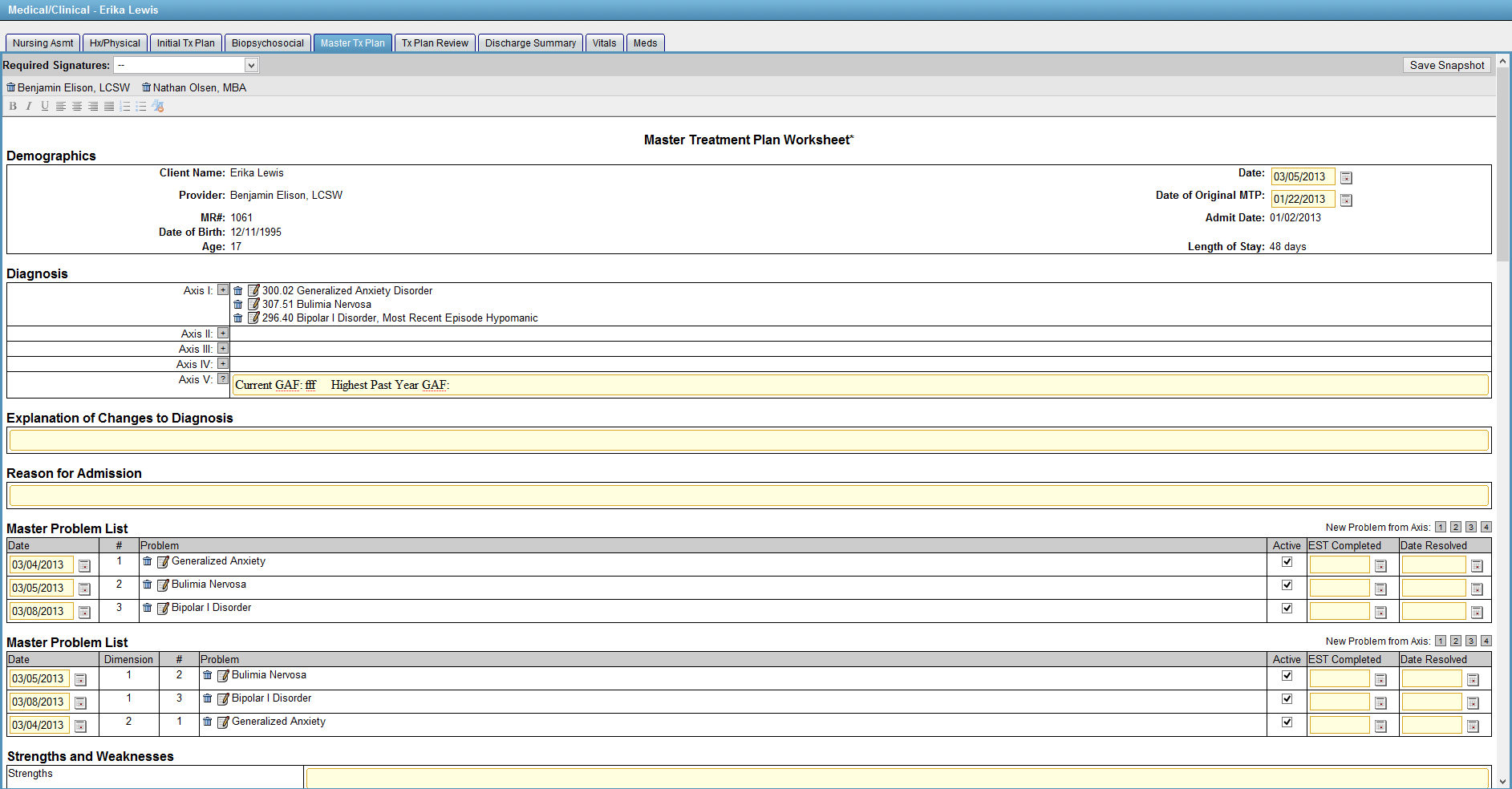
Task: Add new problem from Axis 1 in first list
Action: tap(1441, 527)
